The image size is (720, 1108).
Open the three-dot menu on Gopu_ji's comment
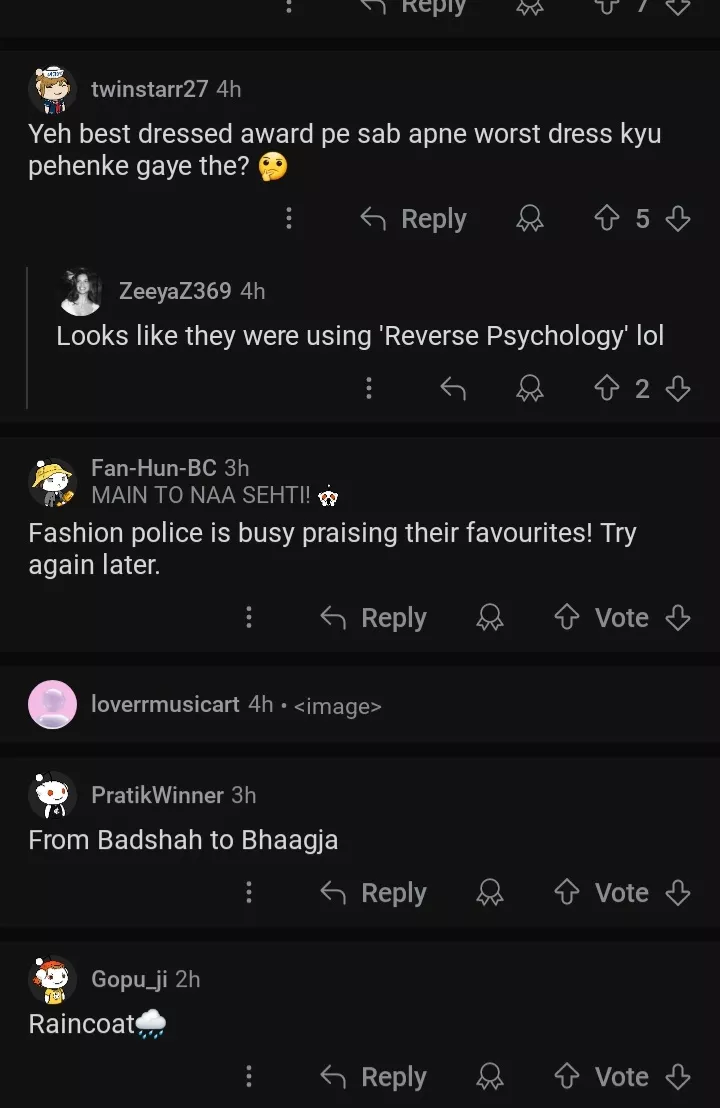(x=248, y=1076)
